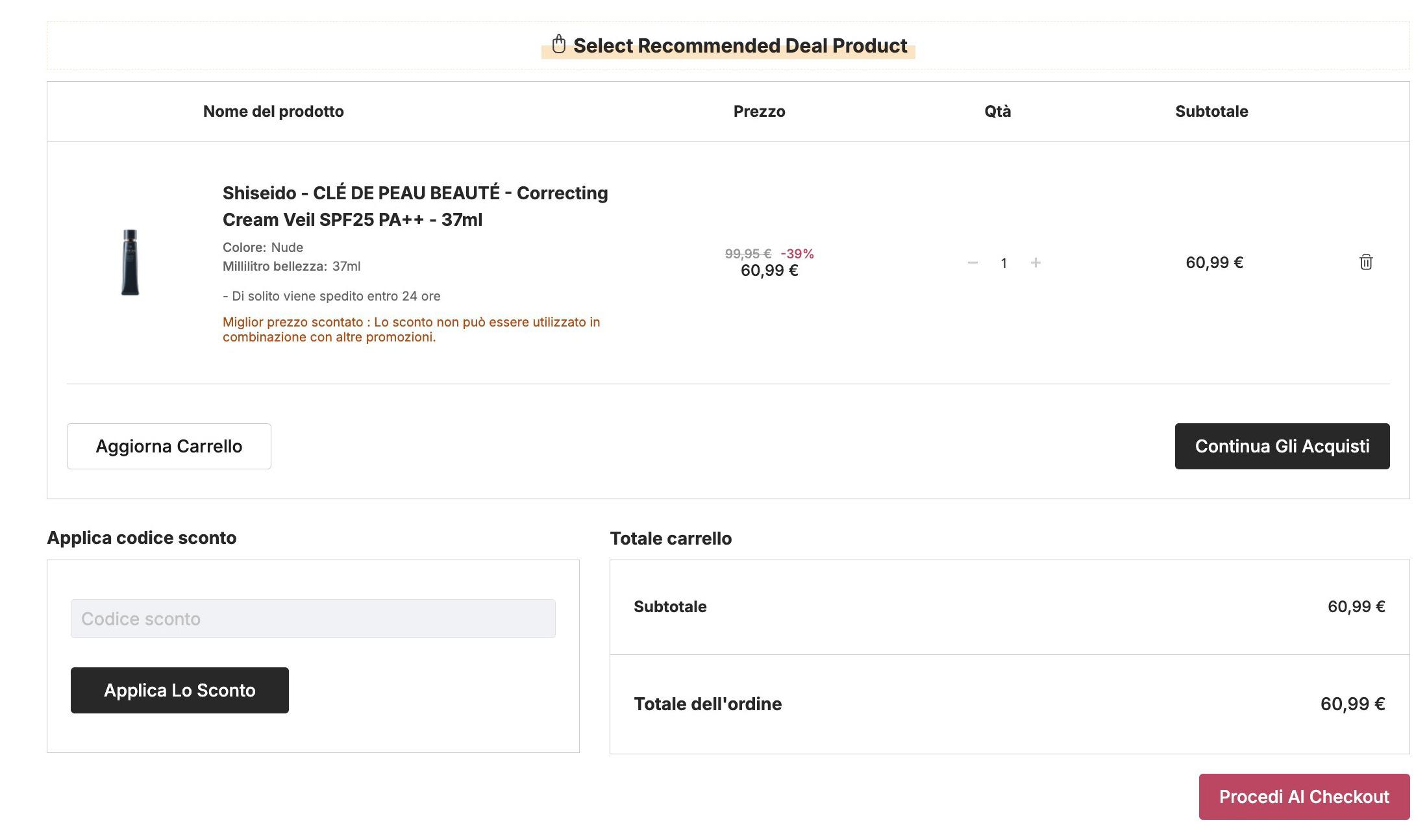Click the item subtotal 60,99 € in product row
Image resolution: width=1427 pixels, height=840 pixels.
(1214, 262)
